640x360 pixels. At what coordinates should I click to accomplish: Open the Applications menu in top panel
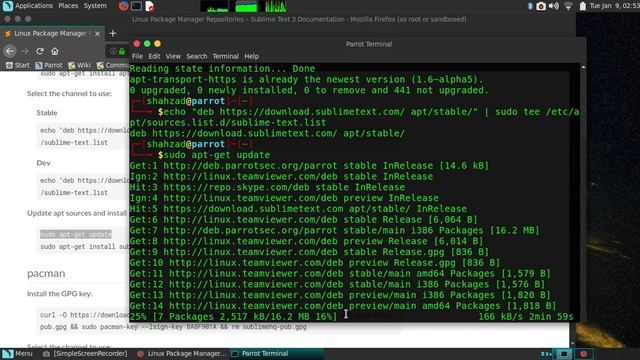tap(28, 6)
